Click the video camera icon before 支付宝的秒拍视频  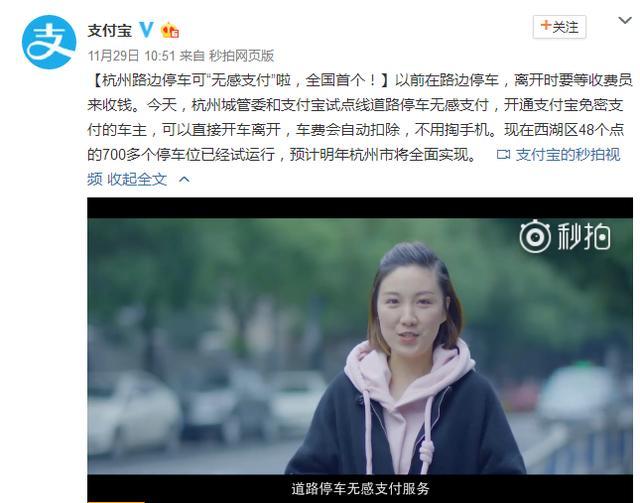pos(503,154)
